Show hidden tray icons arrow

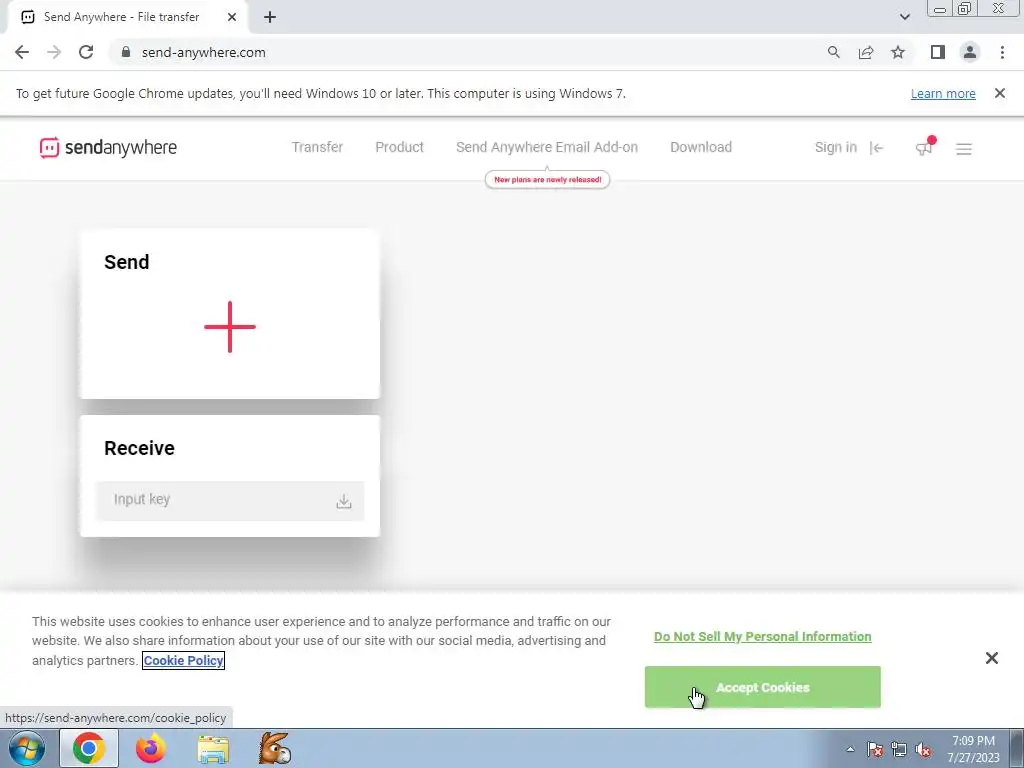point(850,749)
